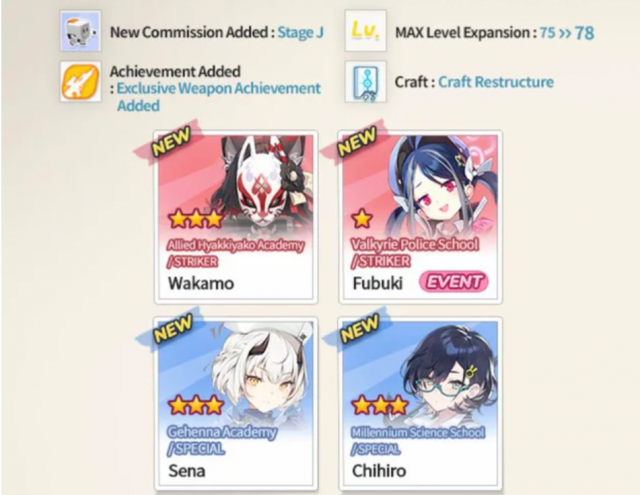Screen dimensions: 640x495
Task: Select the Wakamo character card
Action: (x=236, y=217)
